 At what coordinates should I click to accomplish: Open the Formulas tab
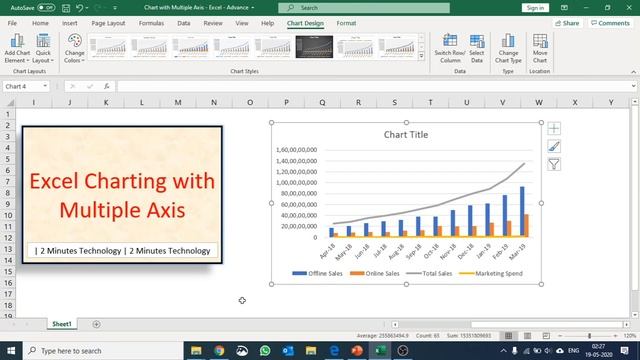pos(151,23)
